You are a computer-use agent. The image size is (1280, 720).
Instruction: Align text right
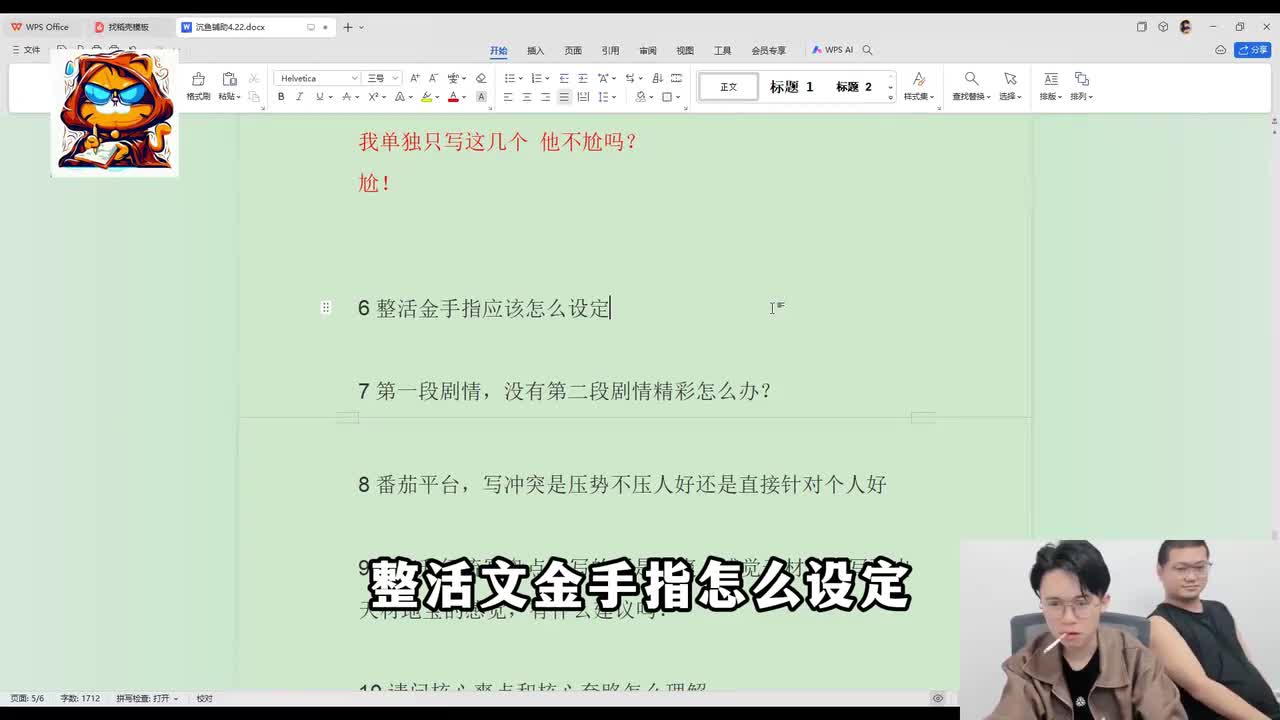click(x=545, y=97)
